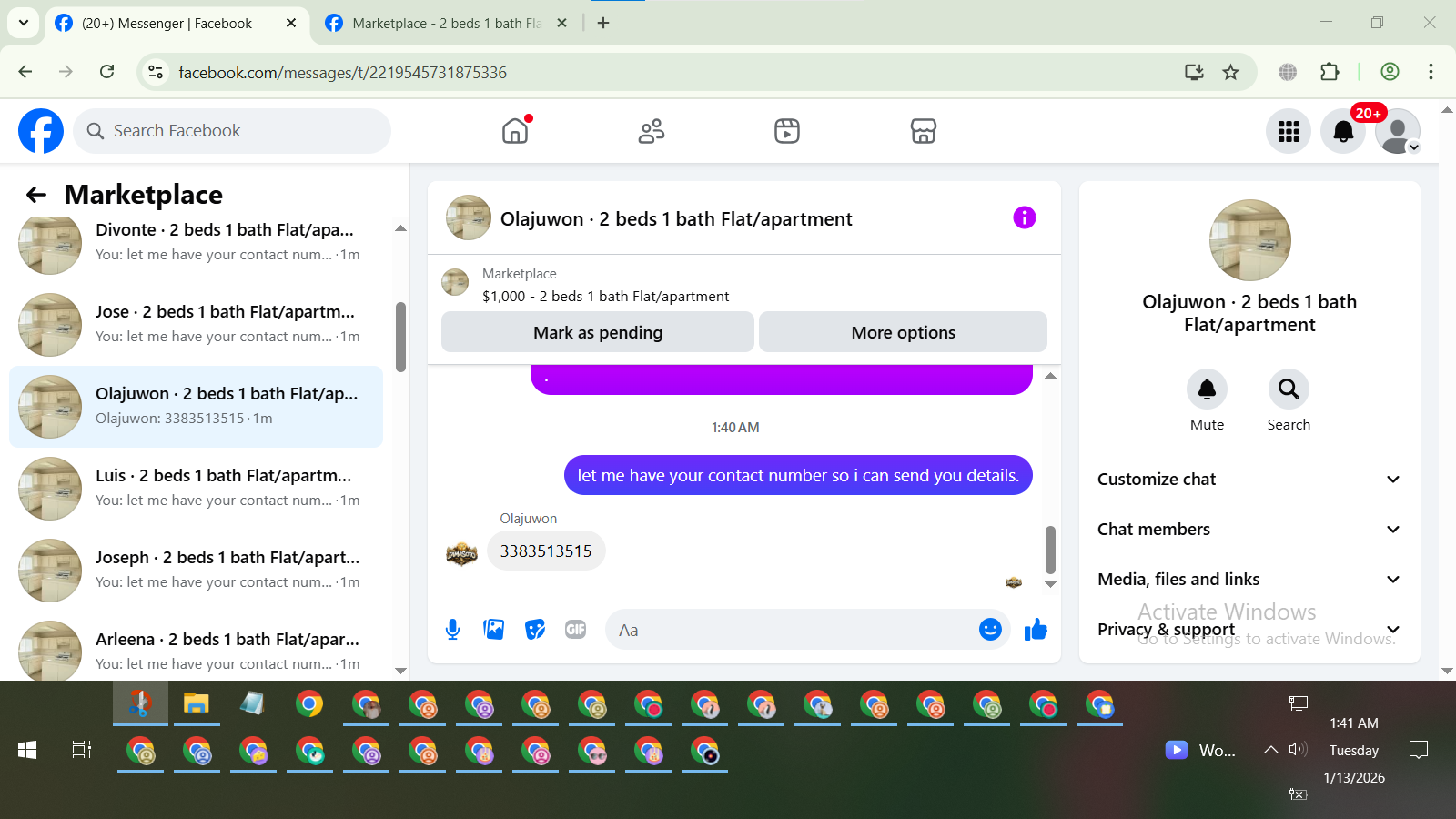Go back in browser history
The image size is (1456, 819).
click(x=25, y=72)
